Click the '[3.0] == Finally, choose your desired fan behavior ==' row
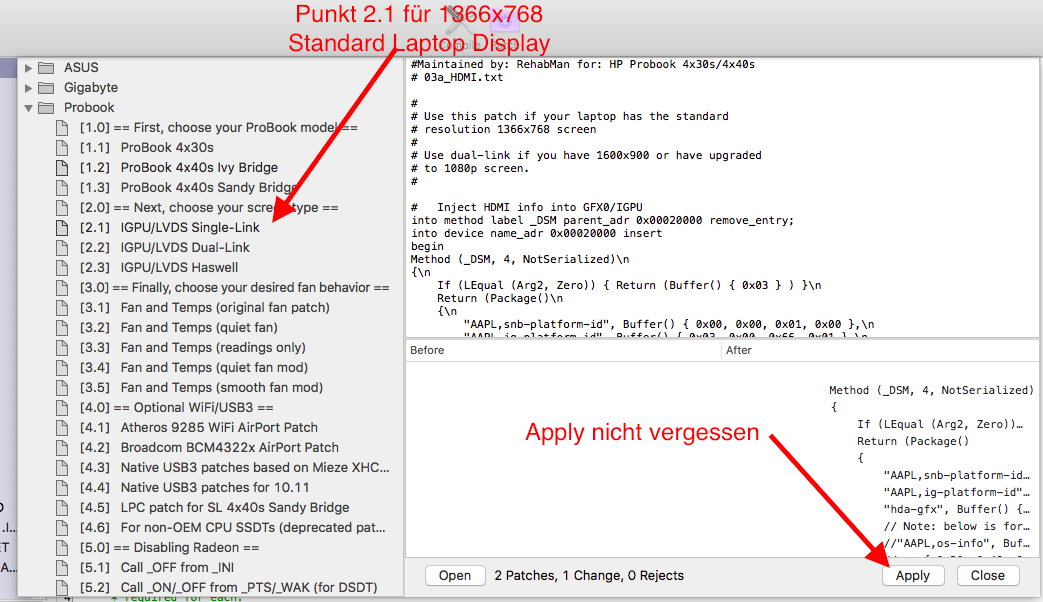The width and height of the screenshot is (1043, 602). point(210,287)
